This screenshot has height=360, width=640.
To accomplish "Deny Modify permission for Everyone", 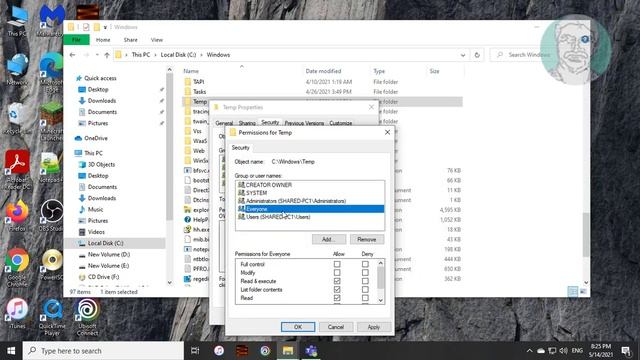I will [365, 272].
